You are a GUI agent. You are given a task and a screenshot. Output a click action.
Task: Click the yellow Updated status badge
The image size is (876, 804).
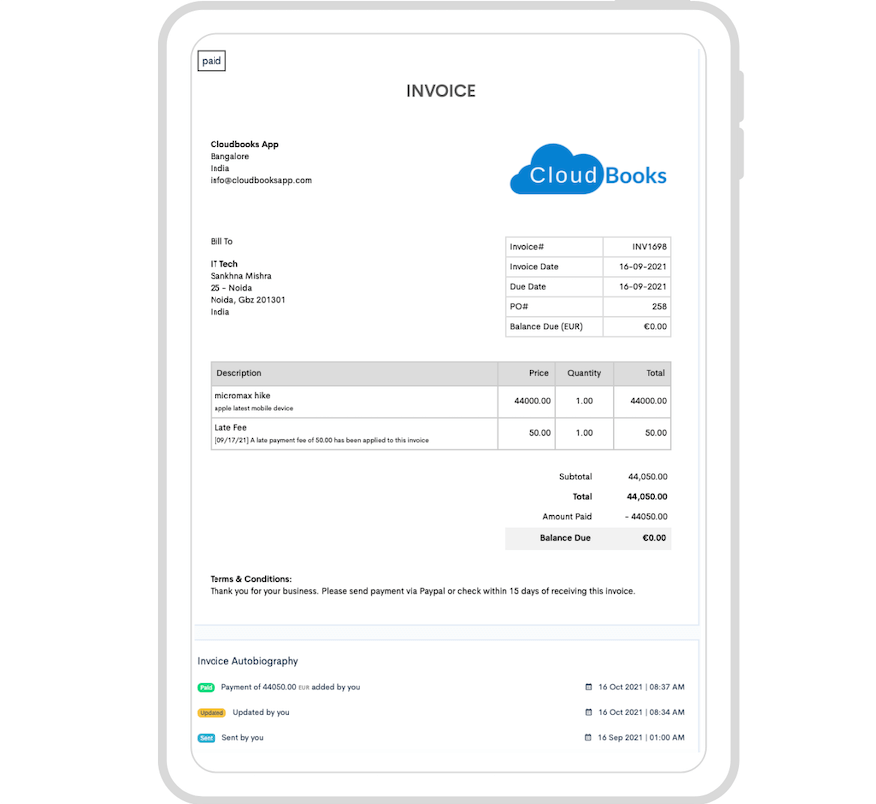coord(211,713)
